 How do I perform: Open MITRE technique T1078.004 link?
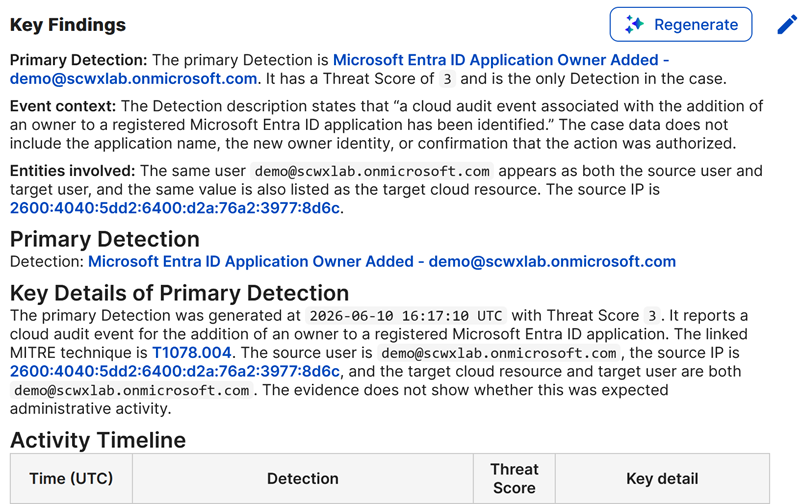[x=192, y=353]
